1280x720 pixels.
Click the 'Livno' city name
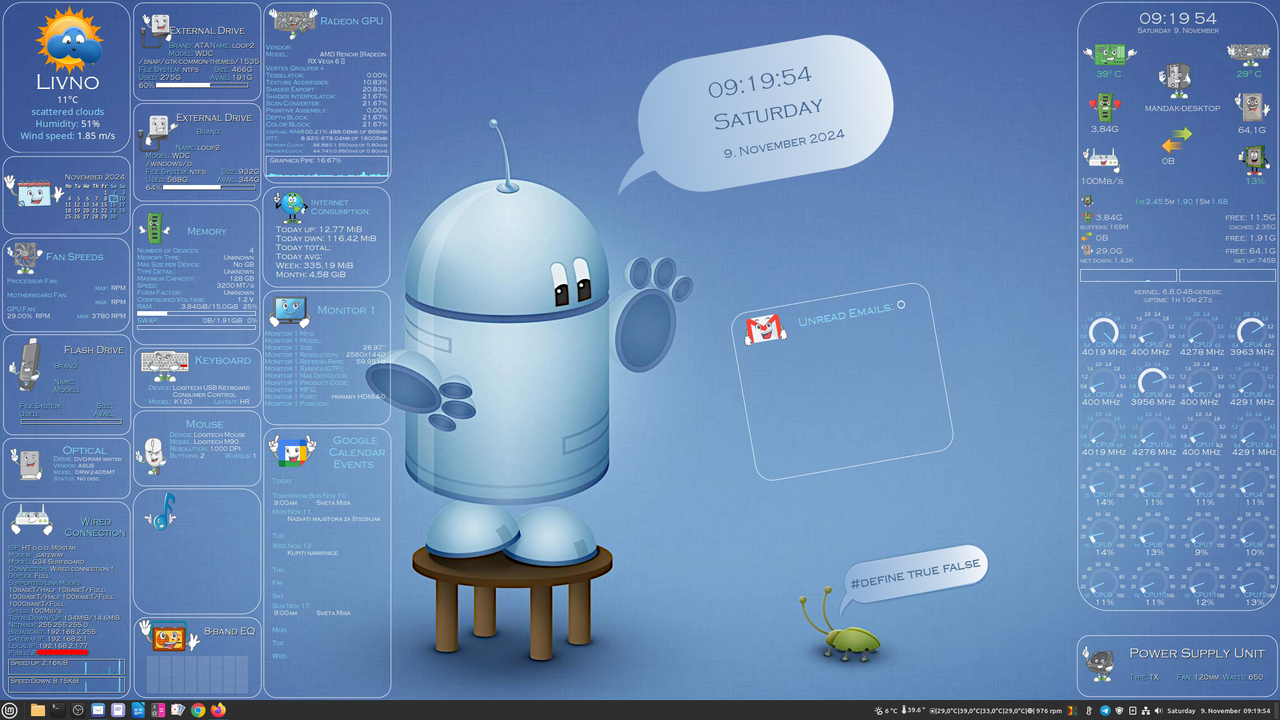pos(67,83)
